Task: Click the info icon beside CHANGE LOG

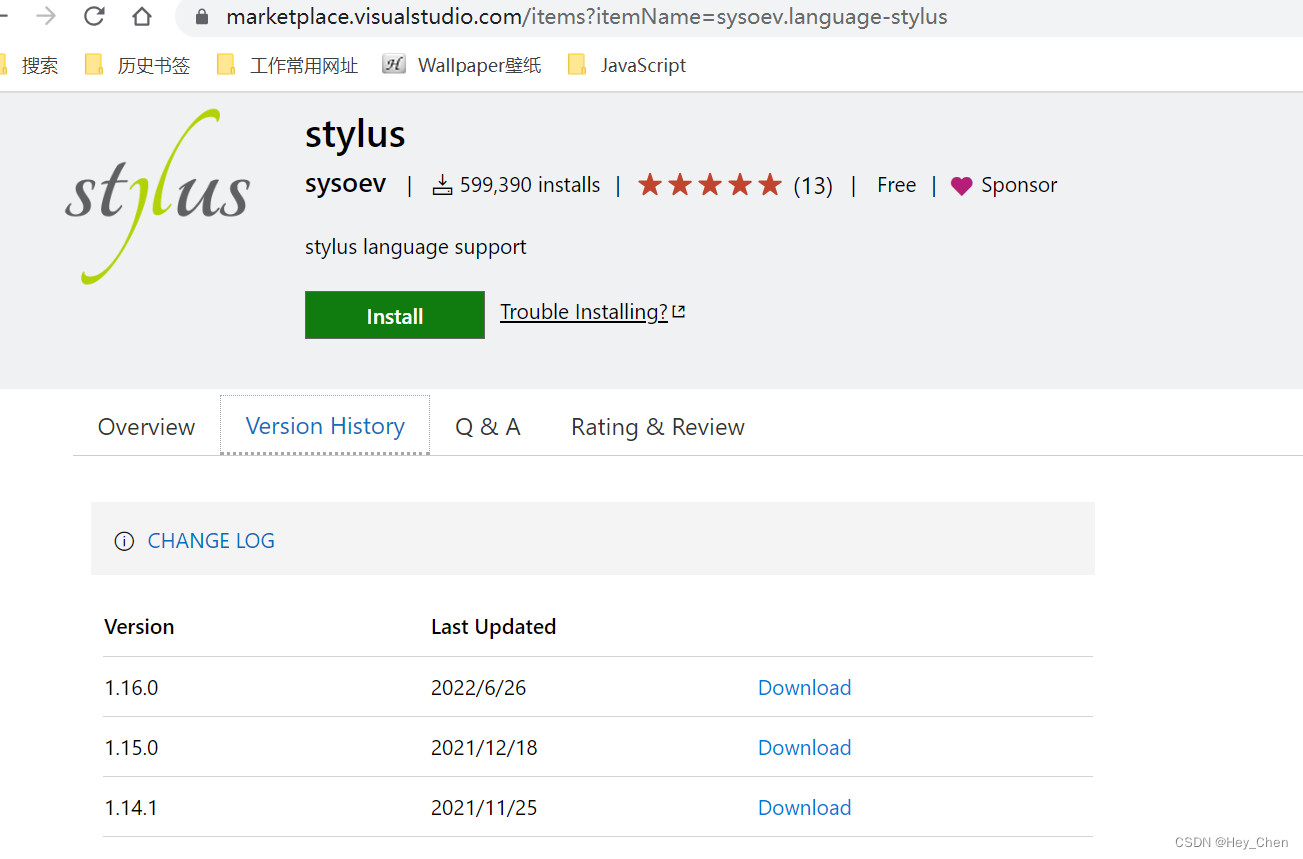Action: coord(124,540)
